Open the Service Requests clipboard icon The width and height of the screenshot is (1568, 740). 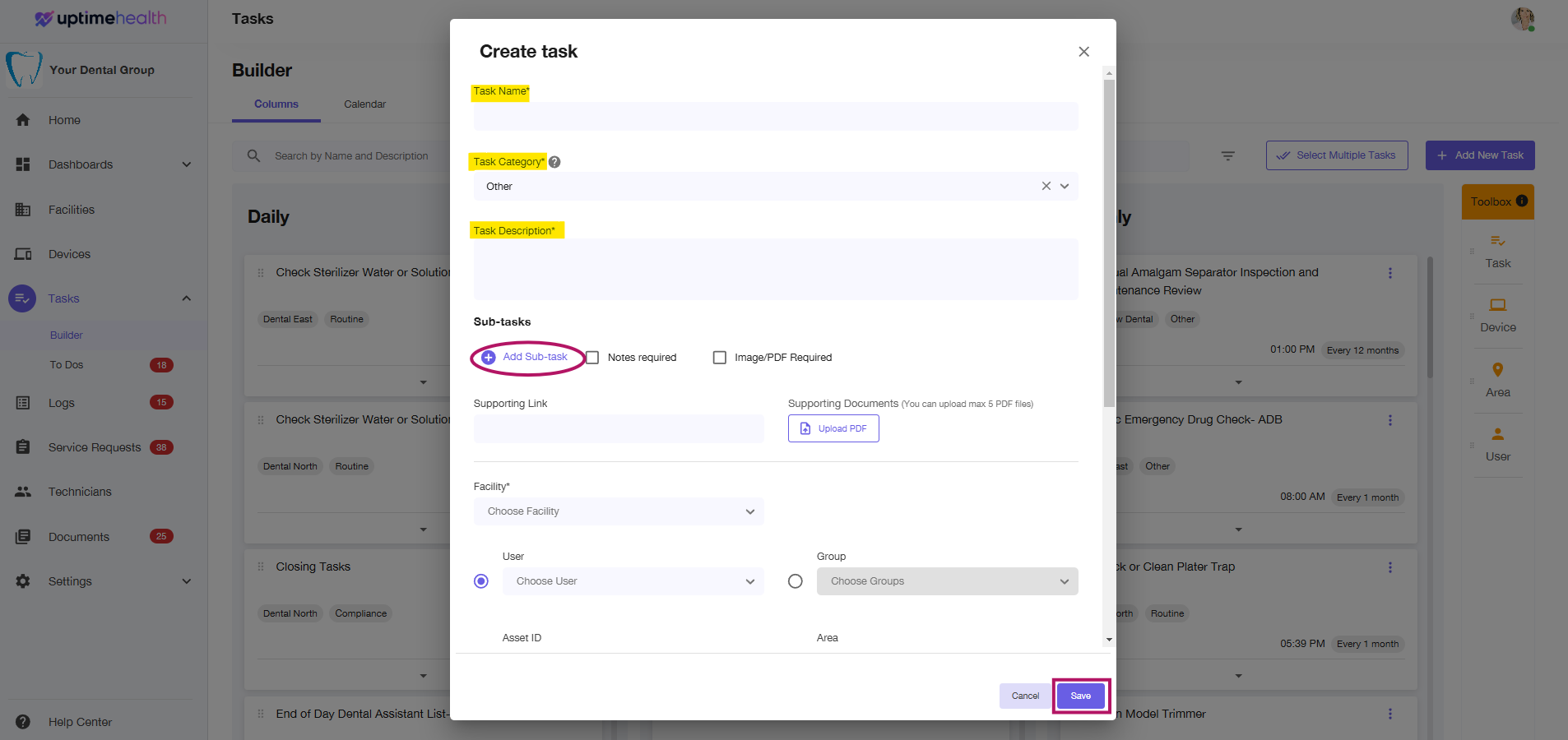coord(23,447)
